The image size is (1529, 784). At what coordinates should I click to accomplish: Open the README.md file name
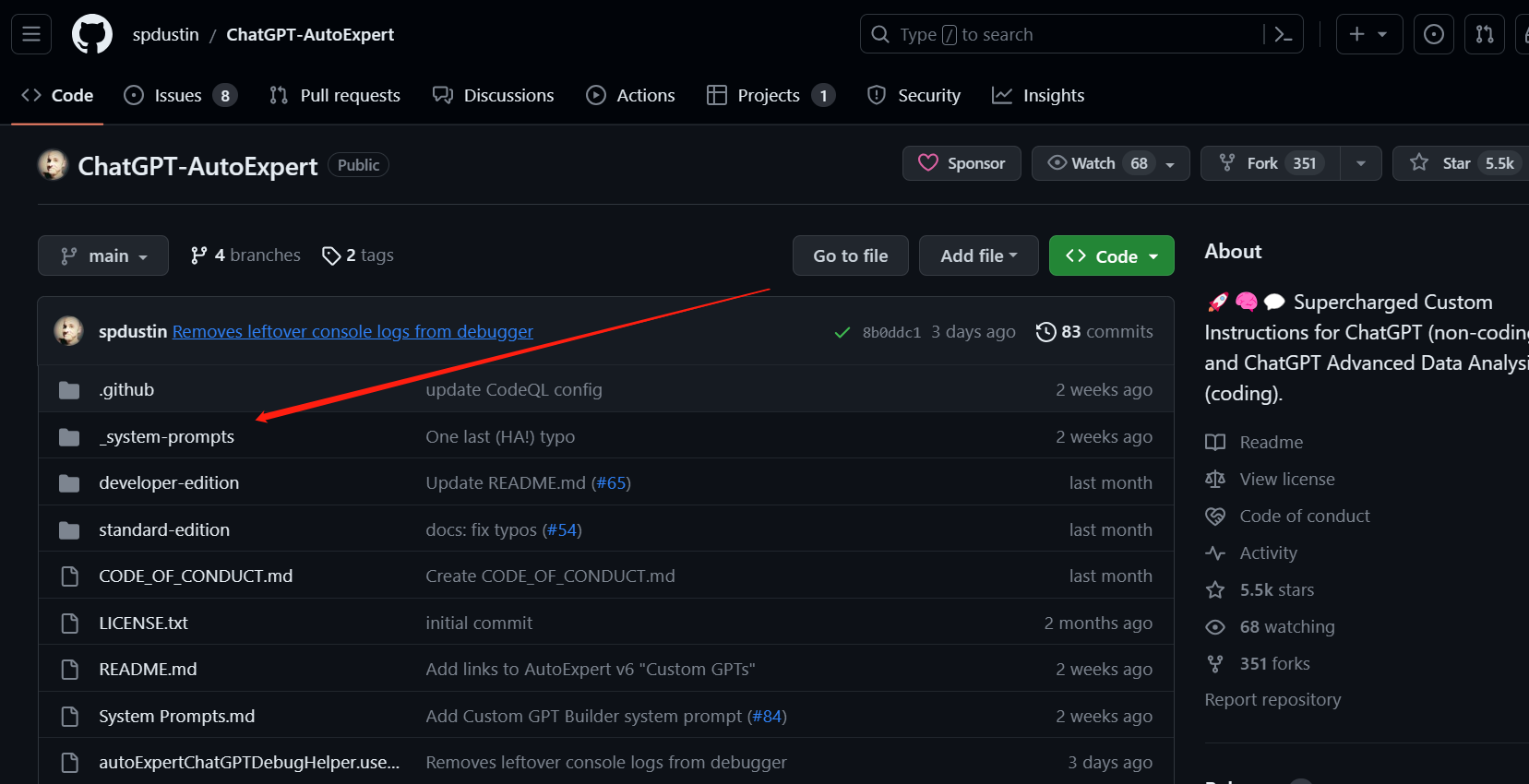148,670
